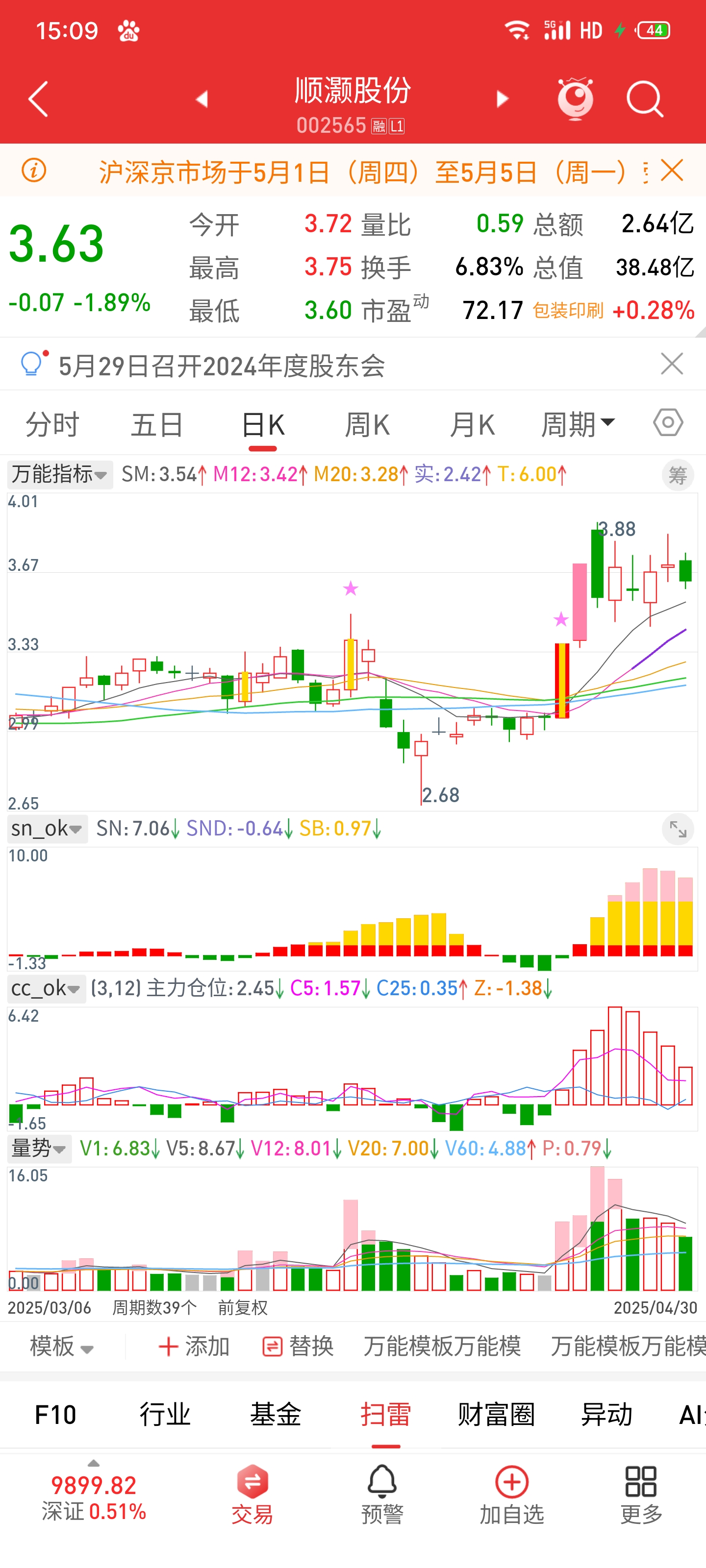The height and width of the screenshot is (1568, 706).
Task: Open the 周期 period dropdown
Action: (578, 424)
